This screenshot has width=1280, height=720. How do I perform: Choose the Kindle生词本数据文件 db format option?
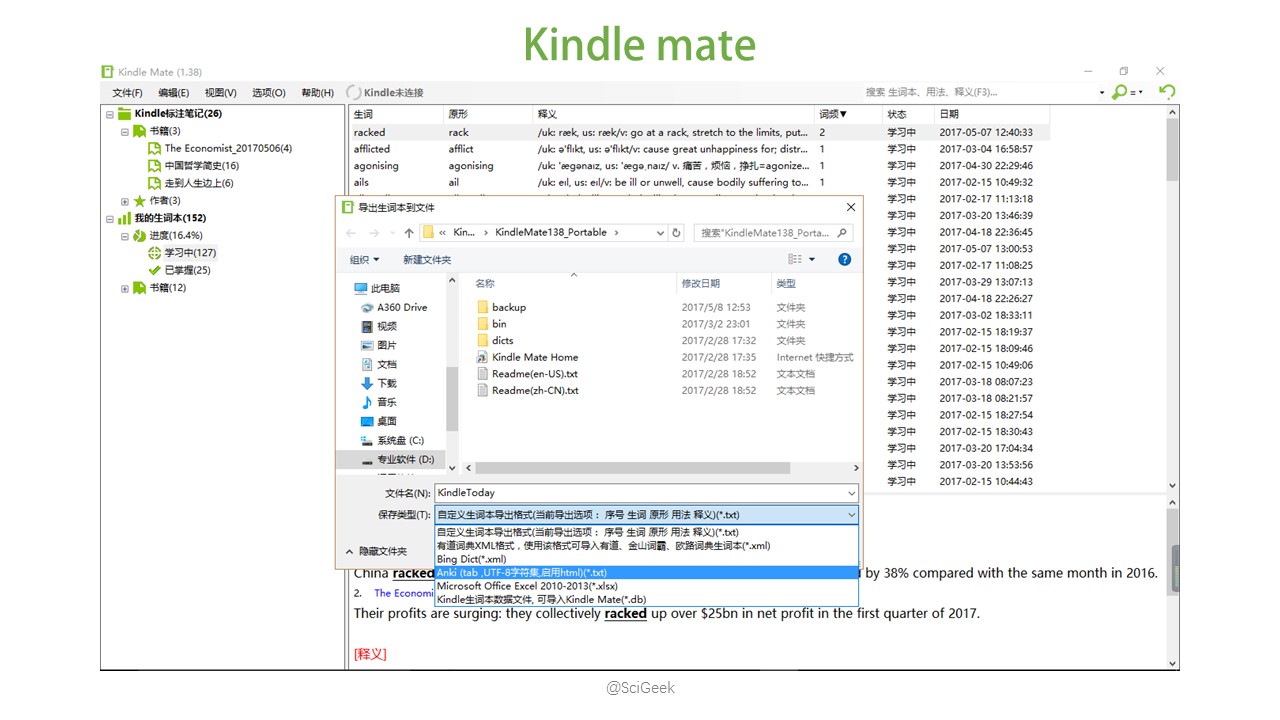pos(646,599)
